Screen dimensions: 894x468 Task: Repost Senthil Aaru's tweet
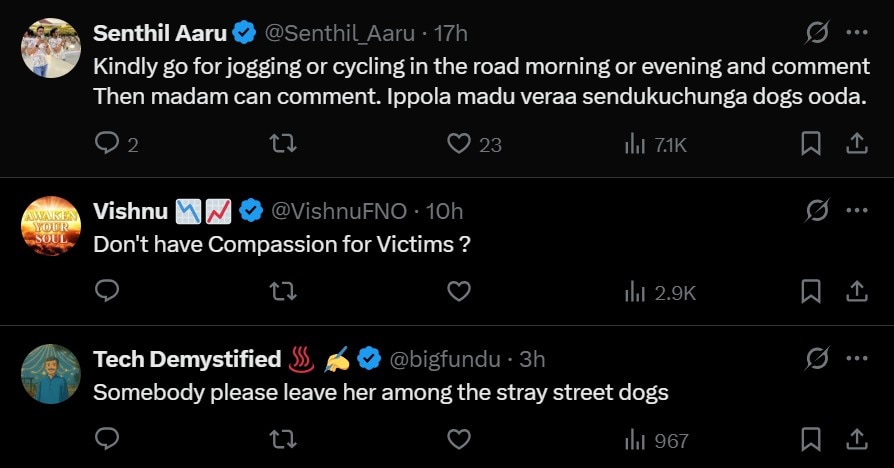tap(283, 144)
